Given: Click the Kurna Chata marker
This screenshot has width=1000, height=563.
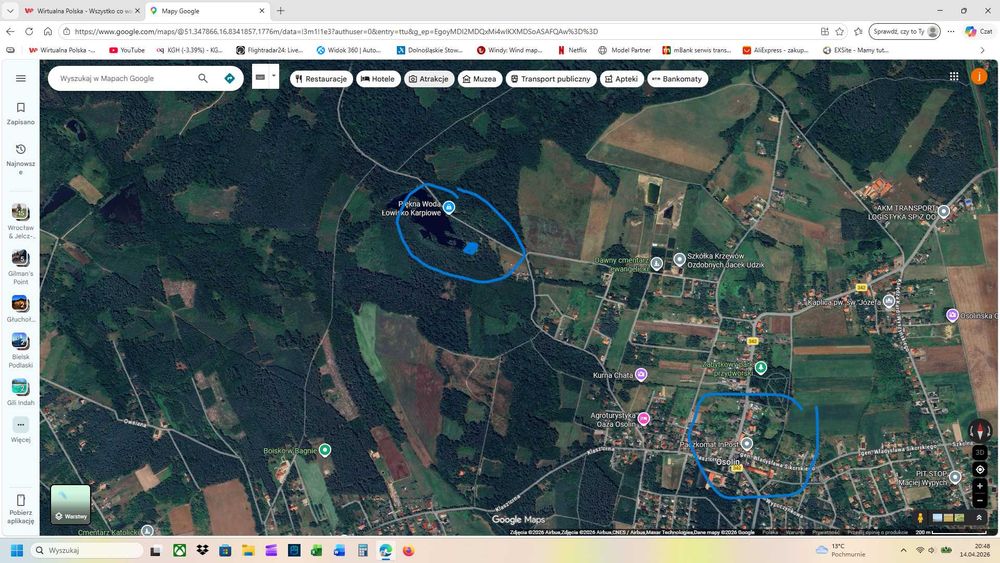Looking at the screenshot, I should tap(641, 374).
